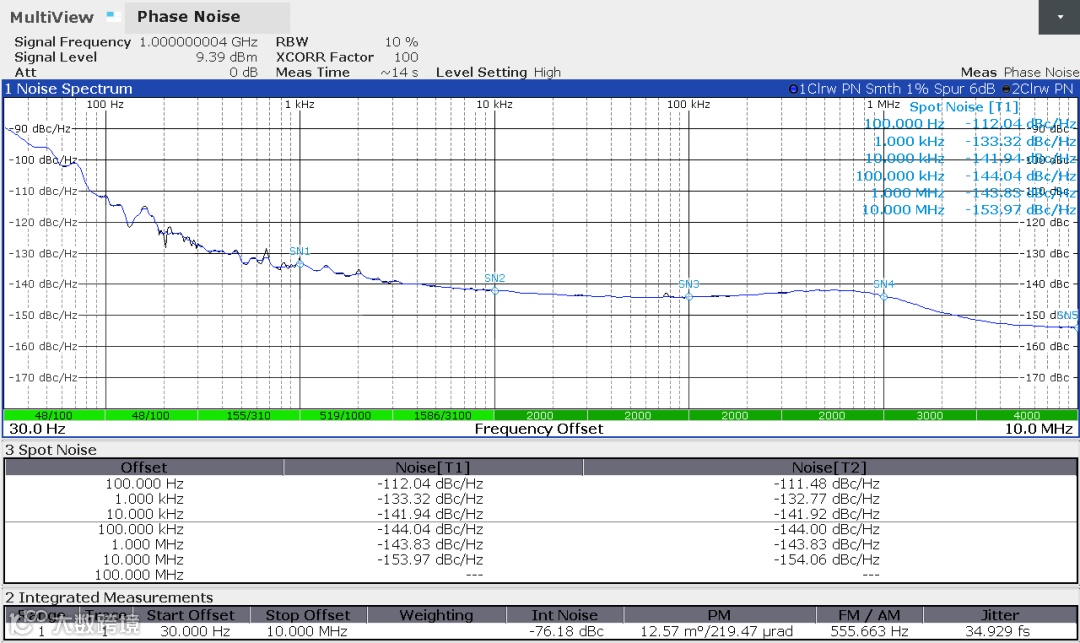Click the Spot Noise [T1] legend heading

point(964,107)
